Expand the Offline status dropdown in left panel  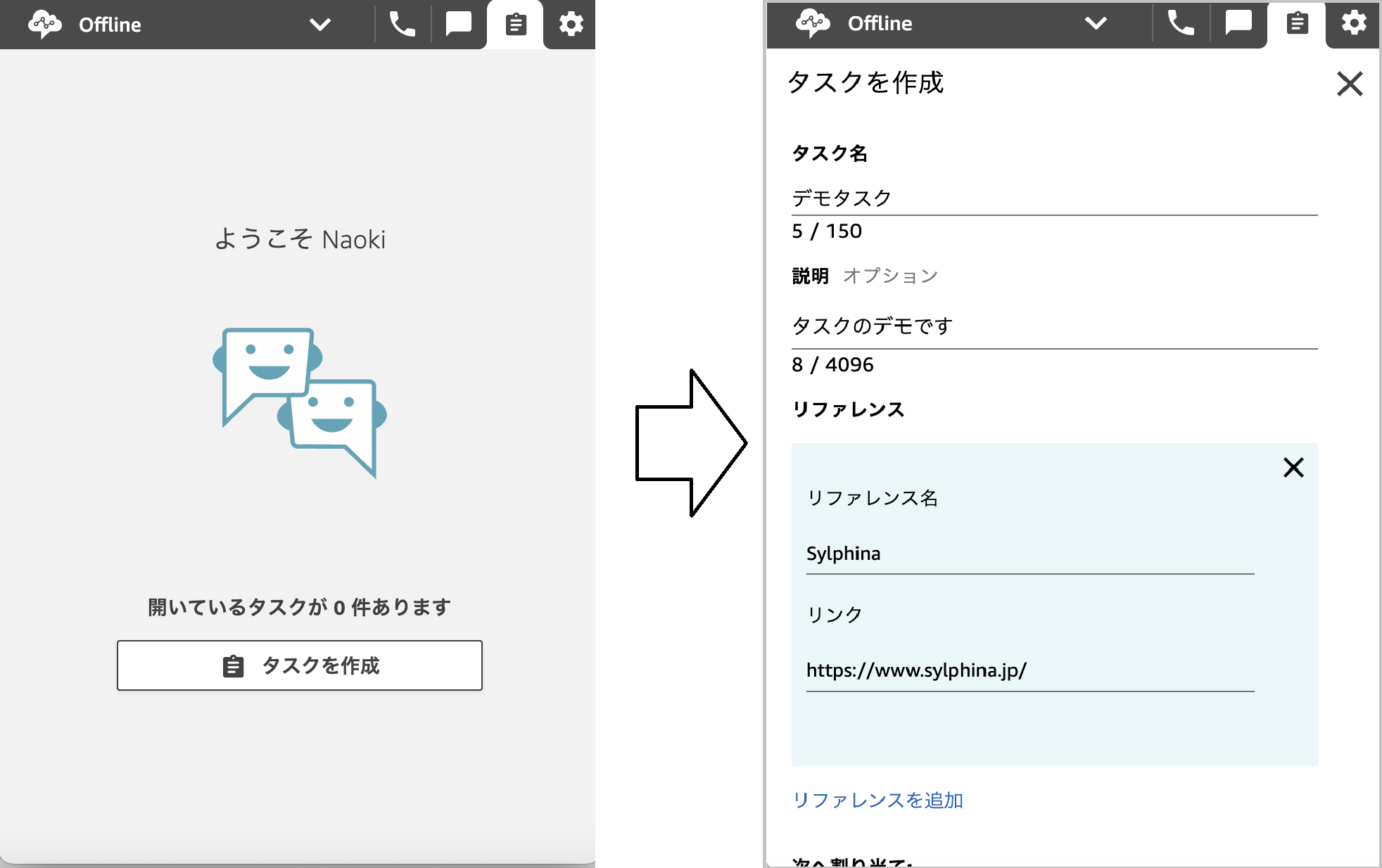tap(320, 25)
